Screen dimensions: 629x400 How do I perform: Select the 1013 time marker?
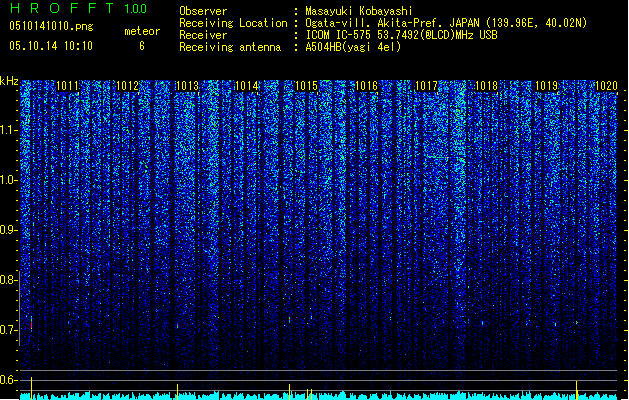click(187, 86)
